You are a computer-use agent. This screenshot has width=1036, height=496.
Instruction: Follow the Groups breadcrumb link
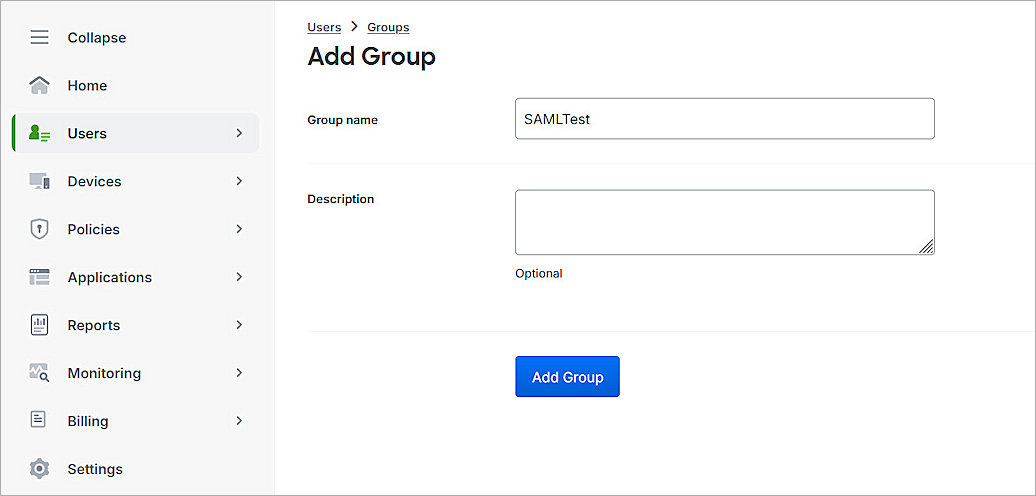[388, 27]
